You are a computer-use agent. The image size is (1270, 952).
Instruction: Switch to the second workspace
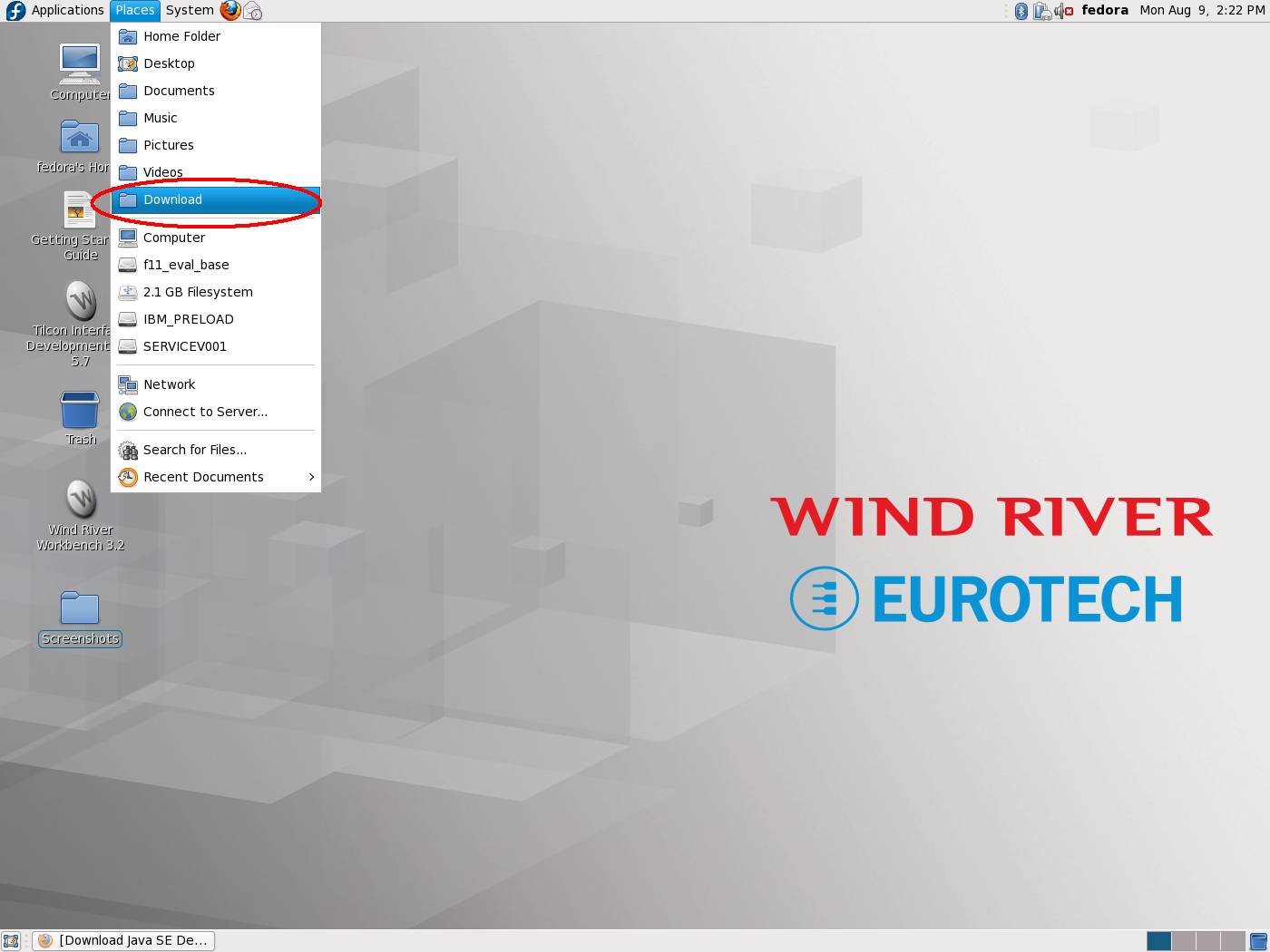click(1183, 941)
